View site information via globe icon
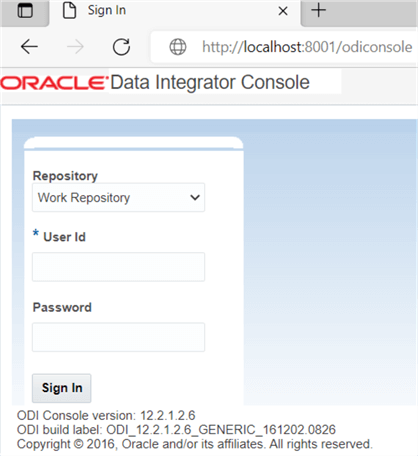The height and width of the screenshot is (456, 418). tap(178, 47)
